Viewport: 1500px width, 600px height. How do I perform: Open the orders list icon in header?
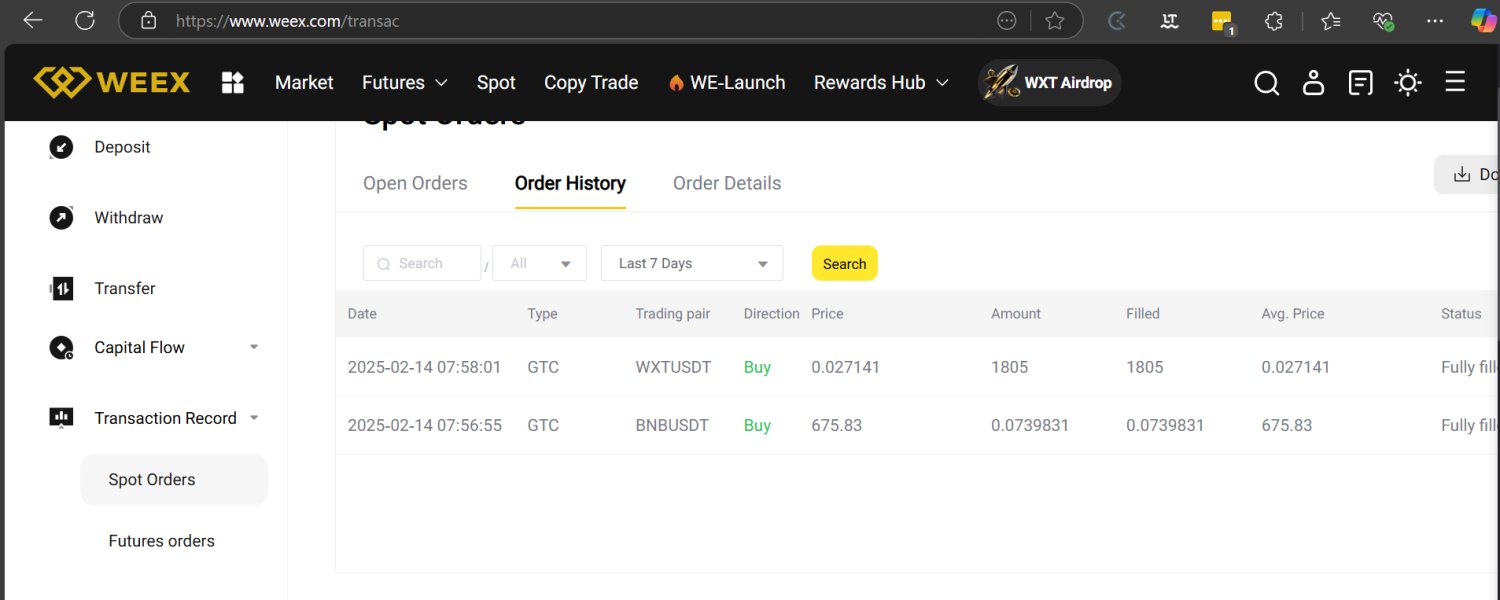coord(1360,83)
